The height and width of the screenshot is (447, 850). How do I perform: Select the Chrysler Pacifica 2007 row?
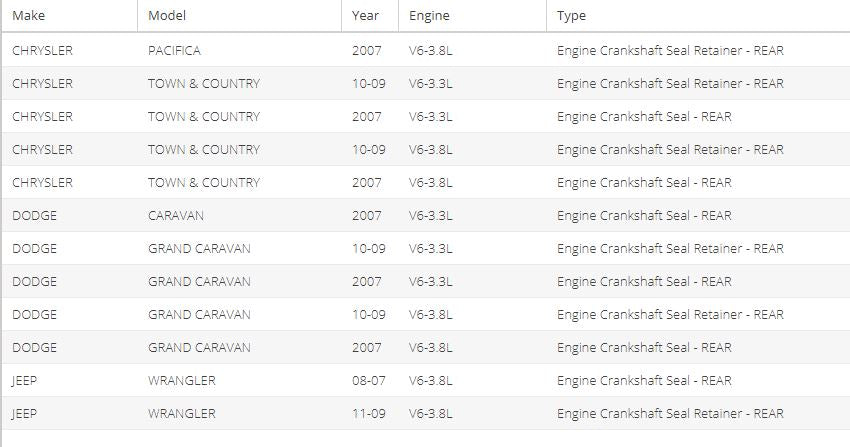click(426, 50)
